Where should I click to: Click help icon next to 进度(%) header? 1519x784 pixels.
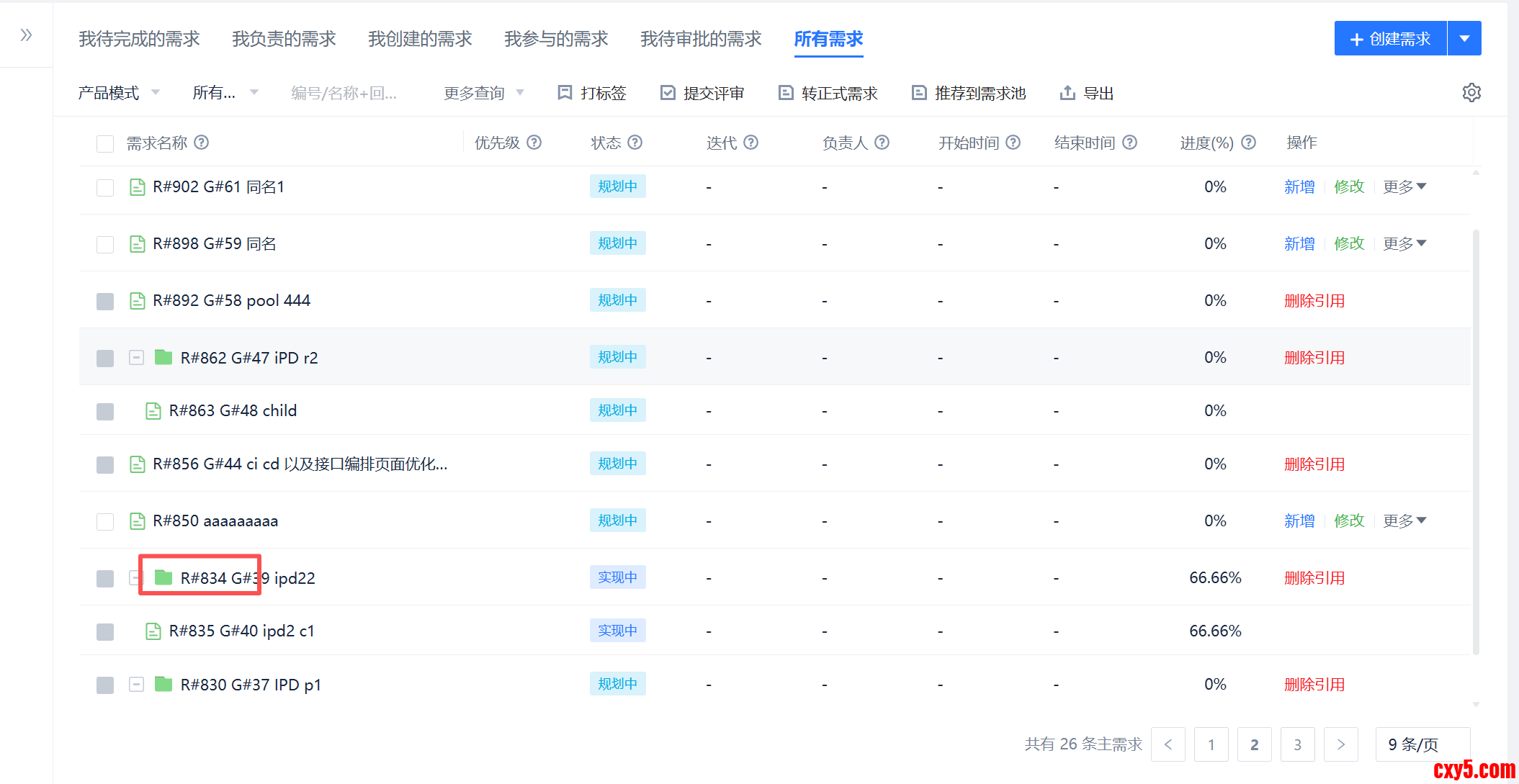(1249, 143)
